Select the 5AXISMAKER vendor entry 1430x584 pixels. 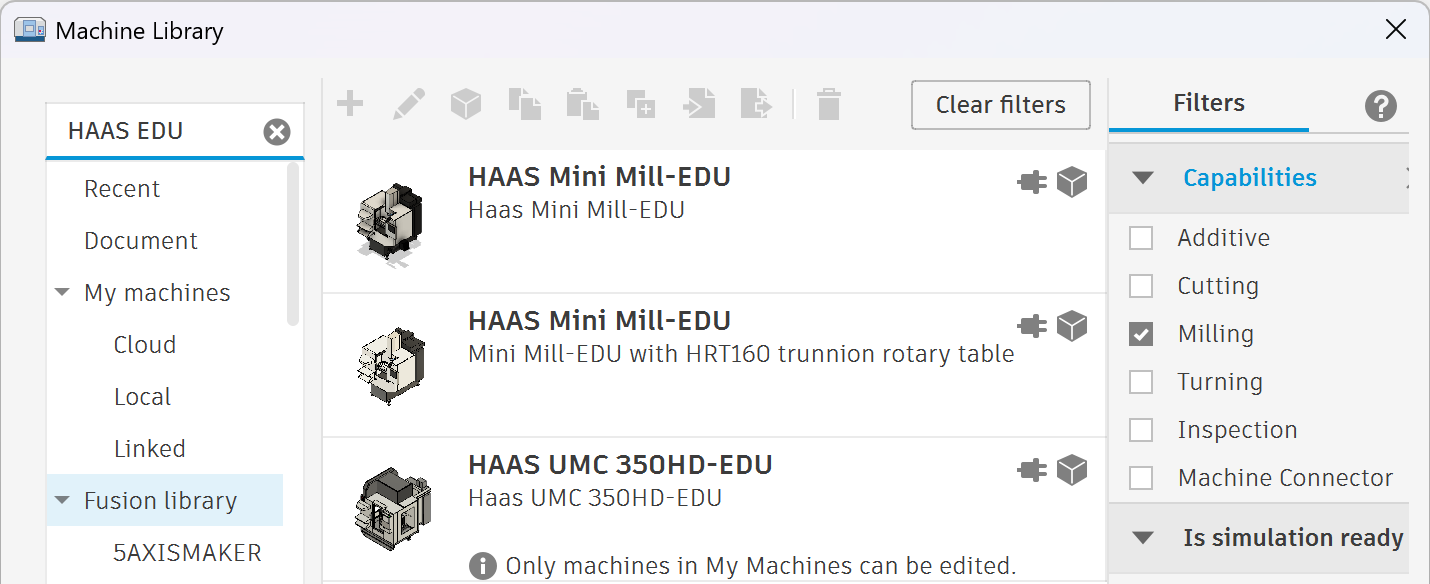coord(188,553)
